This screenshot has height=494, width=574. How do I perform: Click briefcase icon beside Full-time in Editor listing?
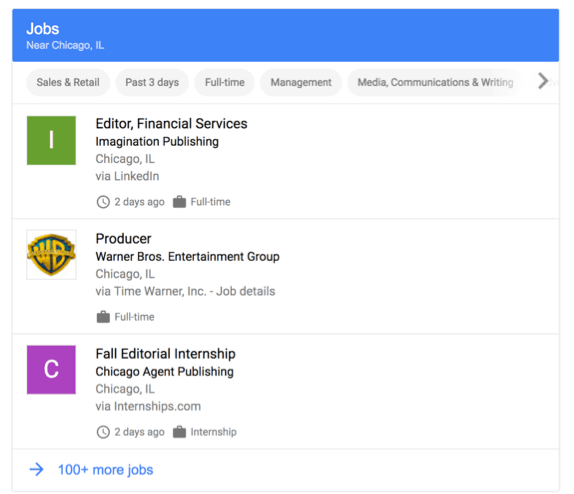179,202
